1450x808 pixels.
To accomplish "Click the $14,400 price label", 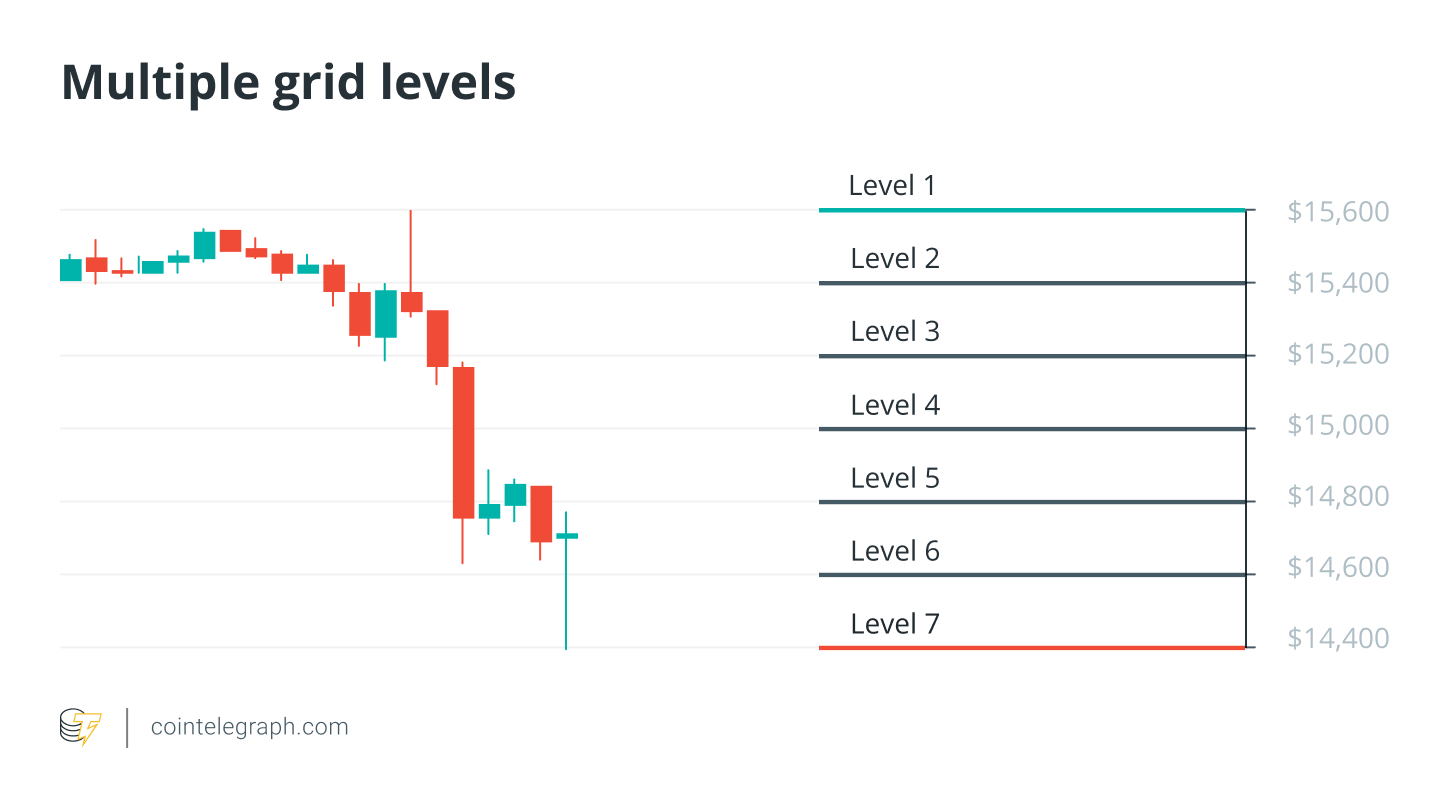I will [1338, 638].
